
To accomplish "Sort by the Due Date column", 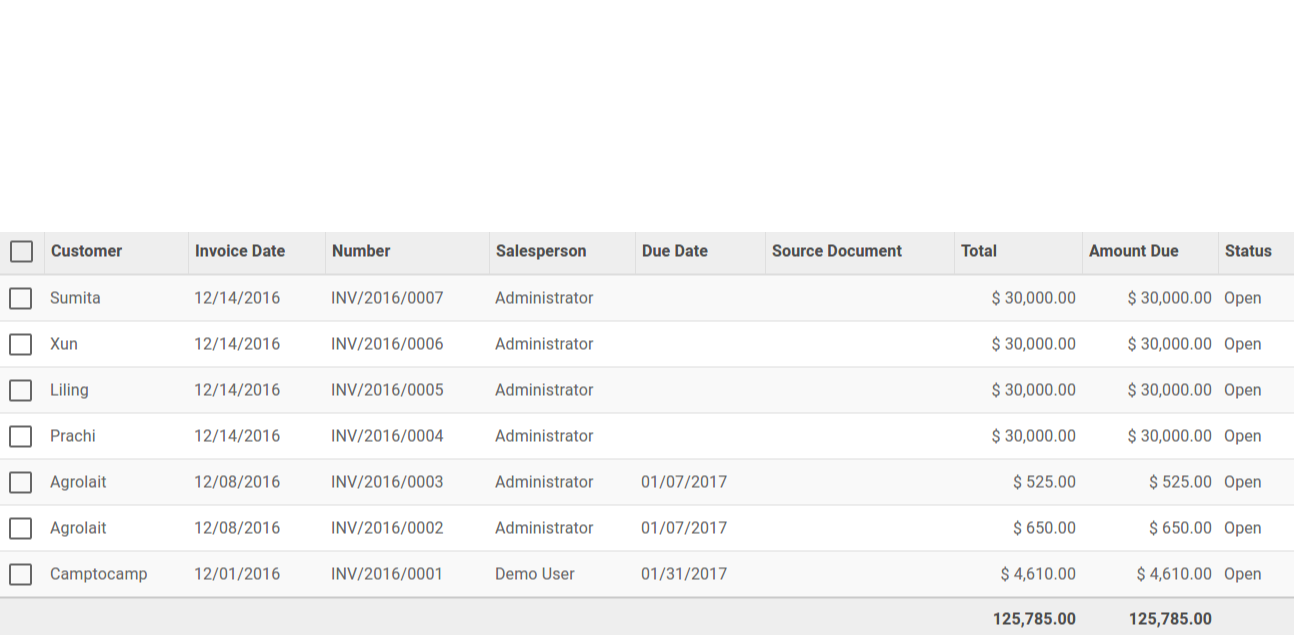I will click(x=675, y=251).
